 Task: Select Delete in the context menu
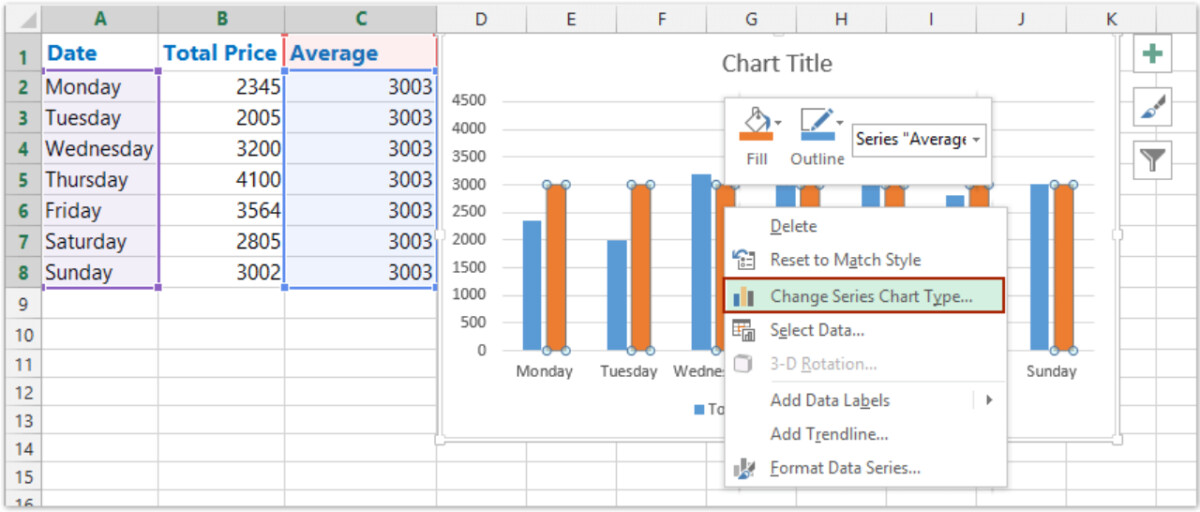pyautogui.click(x=793, y=226)
